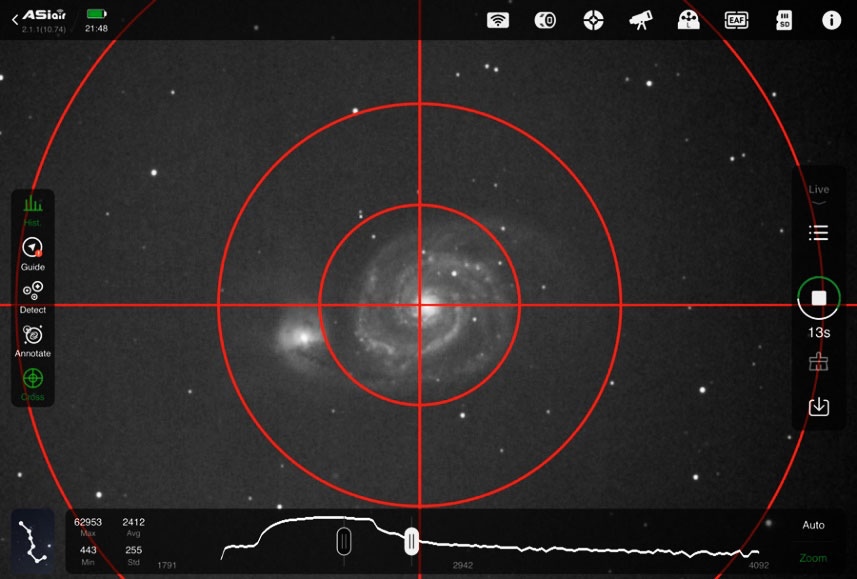Open the Wi-Fi settings icon
This screenshot has height=579, width=857.
[497, 20]
